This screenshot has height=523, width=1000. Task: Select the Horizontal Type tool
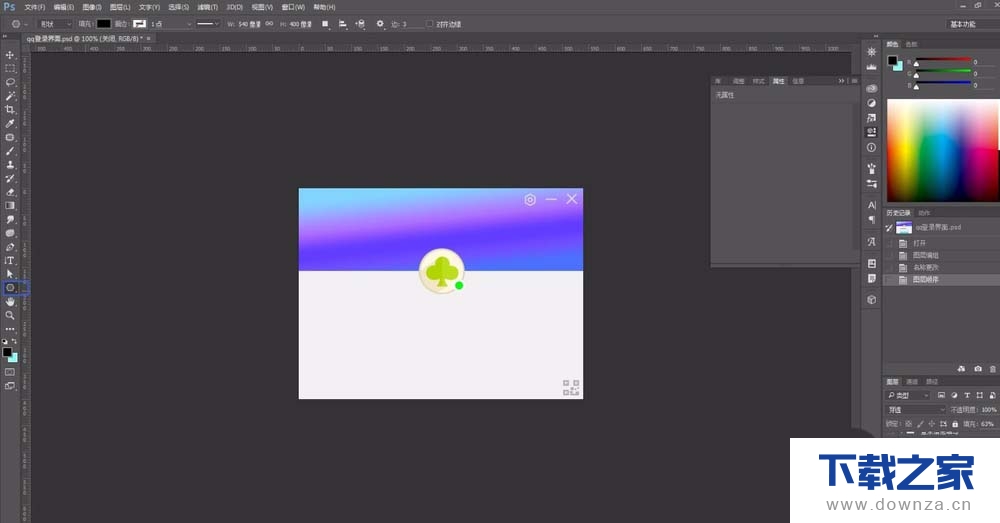(10, 260)
